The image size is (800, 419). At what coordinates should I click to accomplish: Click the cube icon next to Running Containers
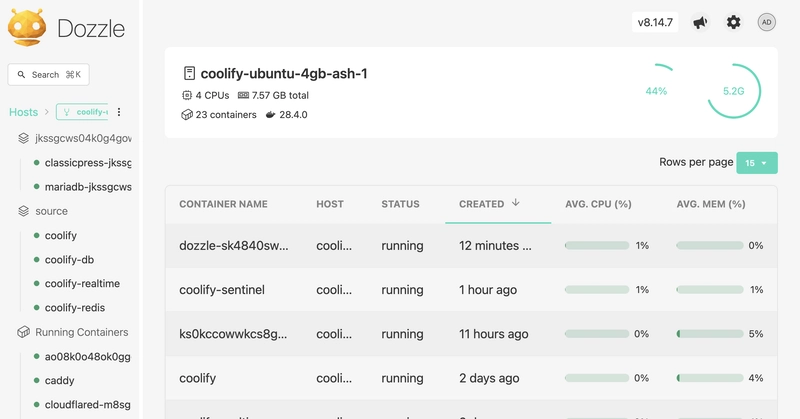(x=24, y=332)
